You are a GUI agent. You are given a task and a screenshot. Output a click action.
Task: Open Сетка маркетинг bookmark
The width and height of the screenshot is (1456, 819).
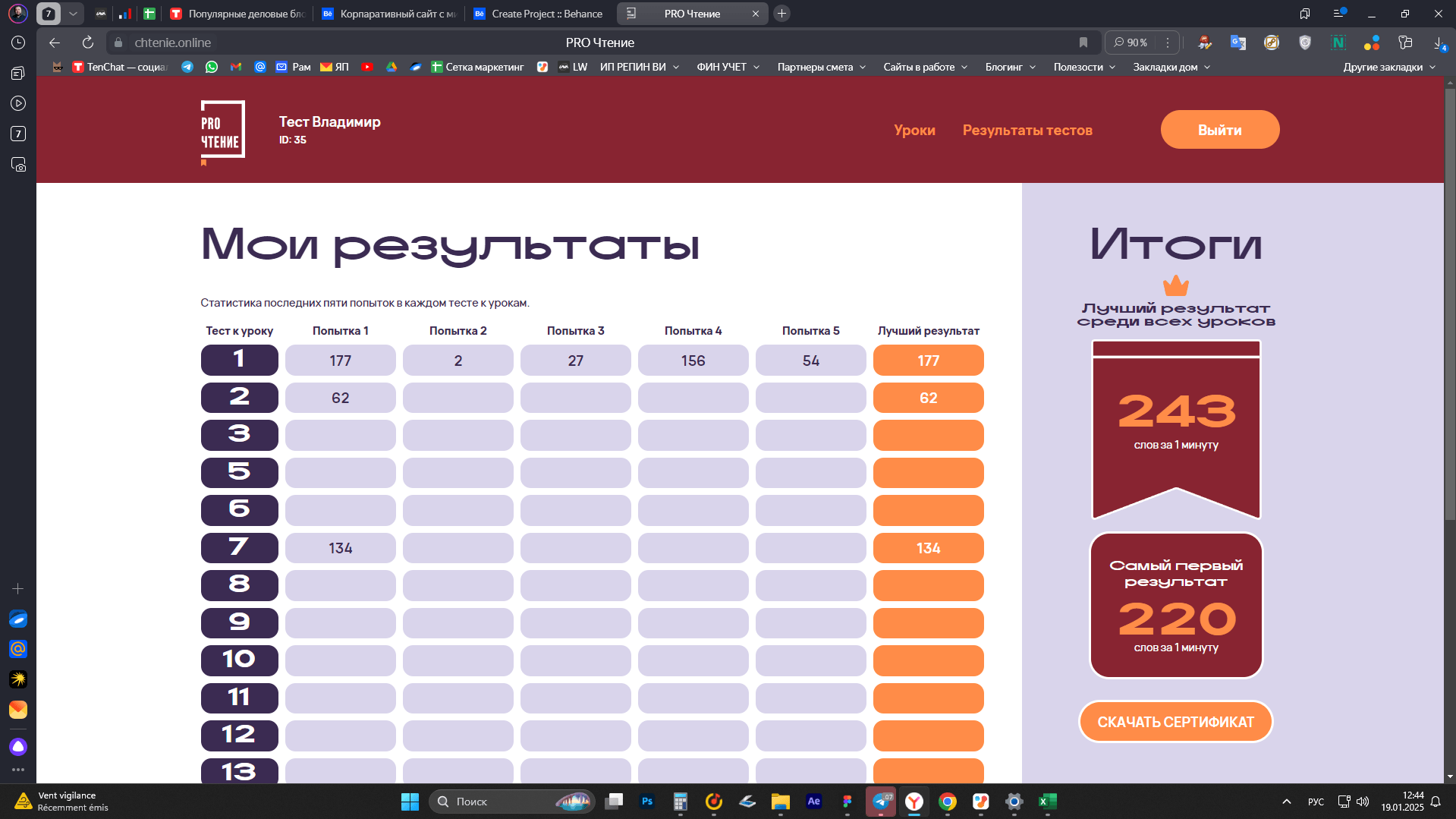coord(477,67)
